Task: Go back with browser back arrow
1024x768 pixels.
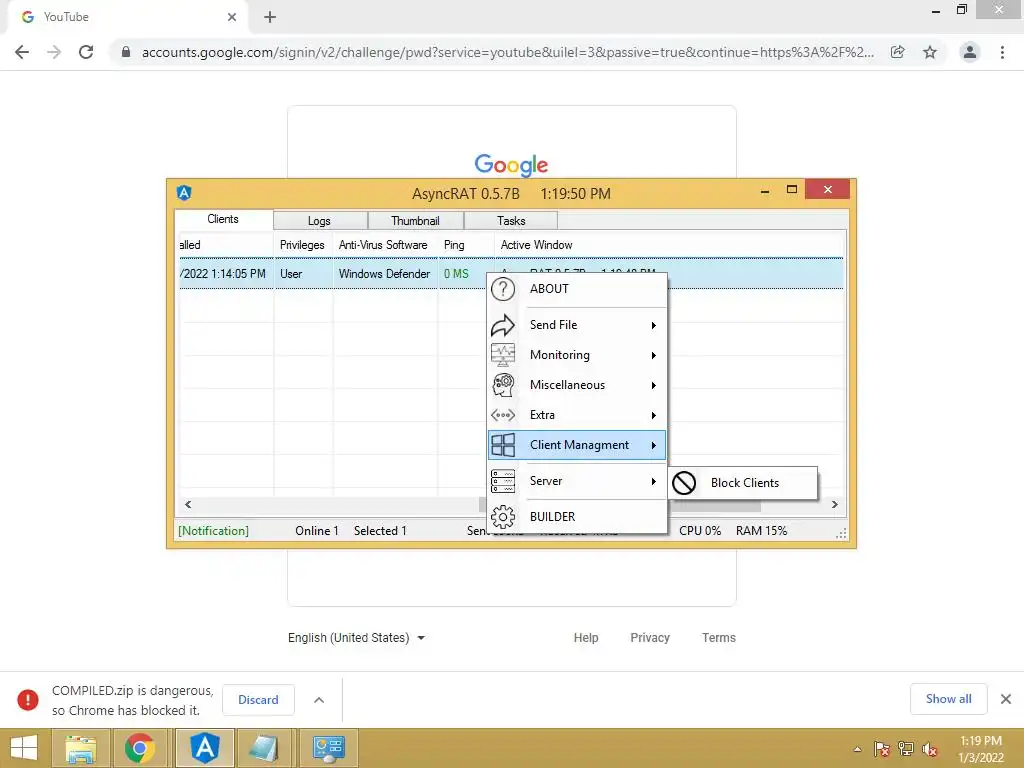Action: coord(22,52)
